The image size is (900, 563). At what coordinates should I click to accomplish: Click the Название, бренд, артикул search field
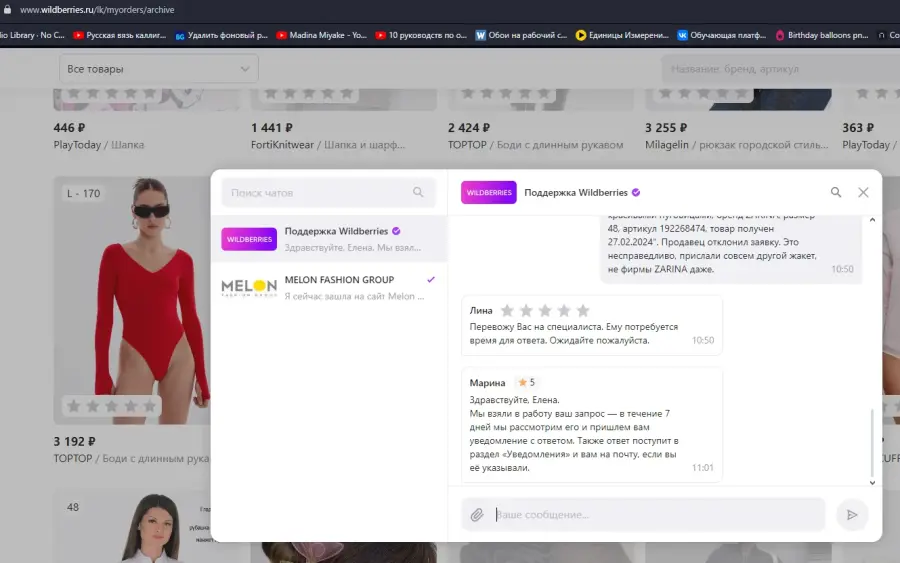(781, 69)
